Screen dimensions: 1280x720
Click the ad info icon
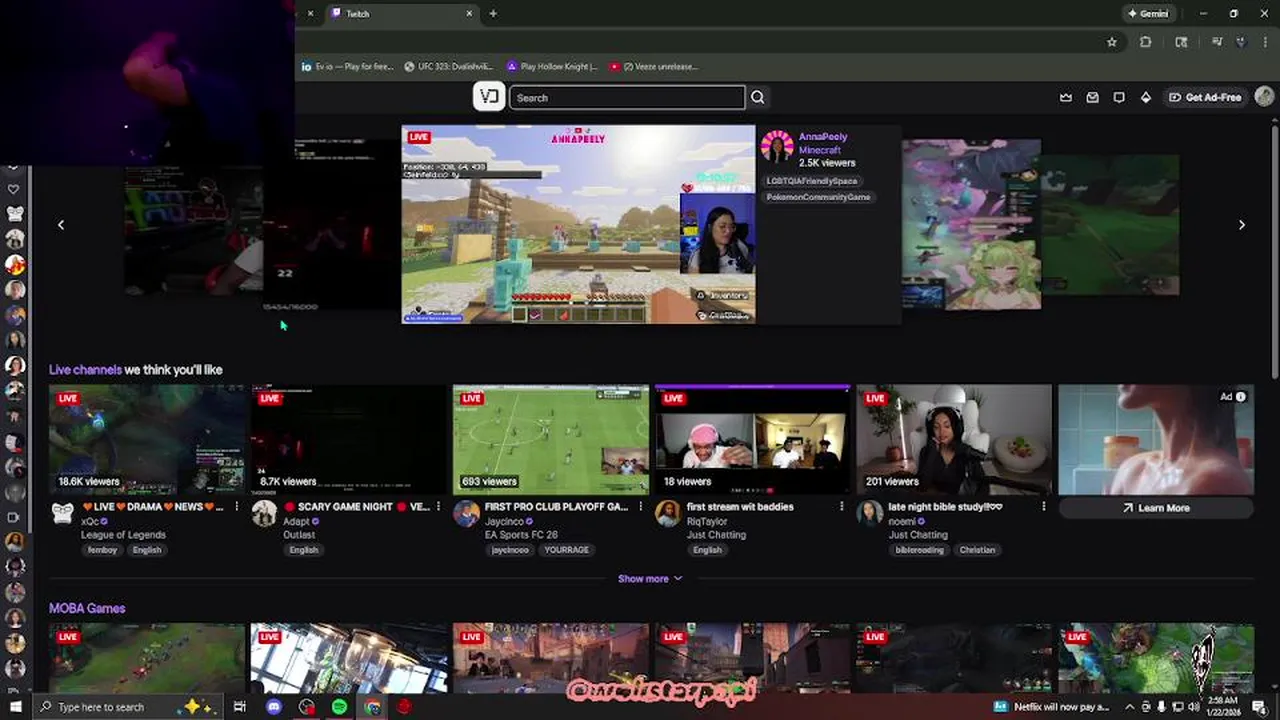pyautogui.click(x=1241, y=397)
